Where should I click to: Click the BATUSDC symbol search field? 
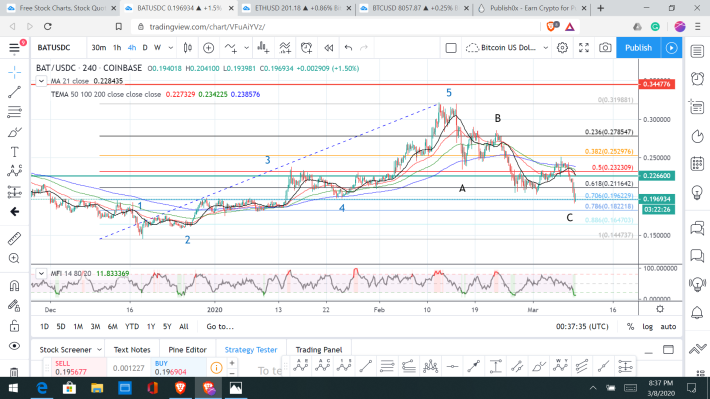coord(54,48)
